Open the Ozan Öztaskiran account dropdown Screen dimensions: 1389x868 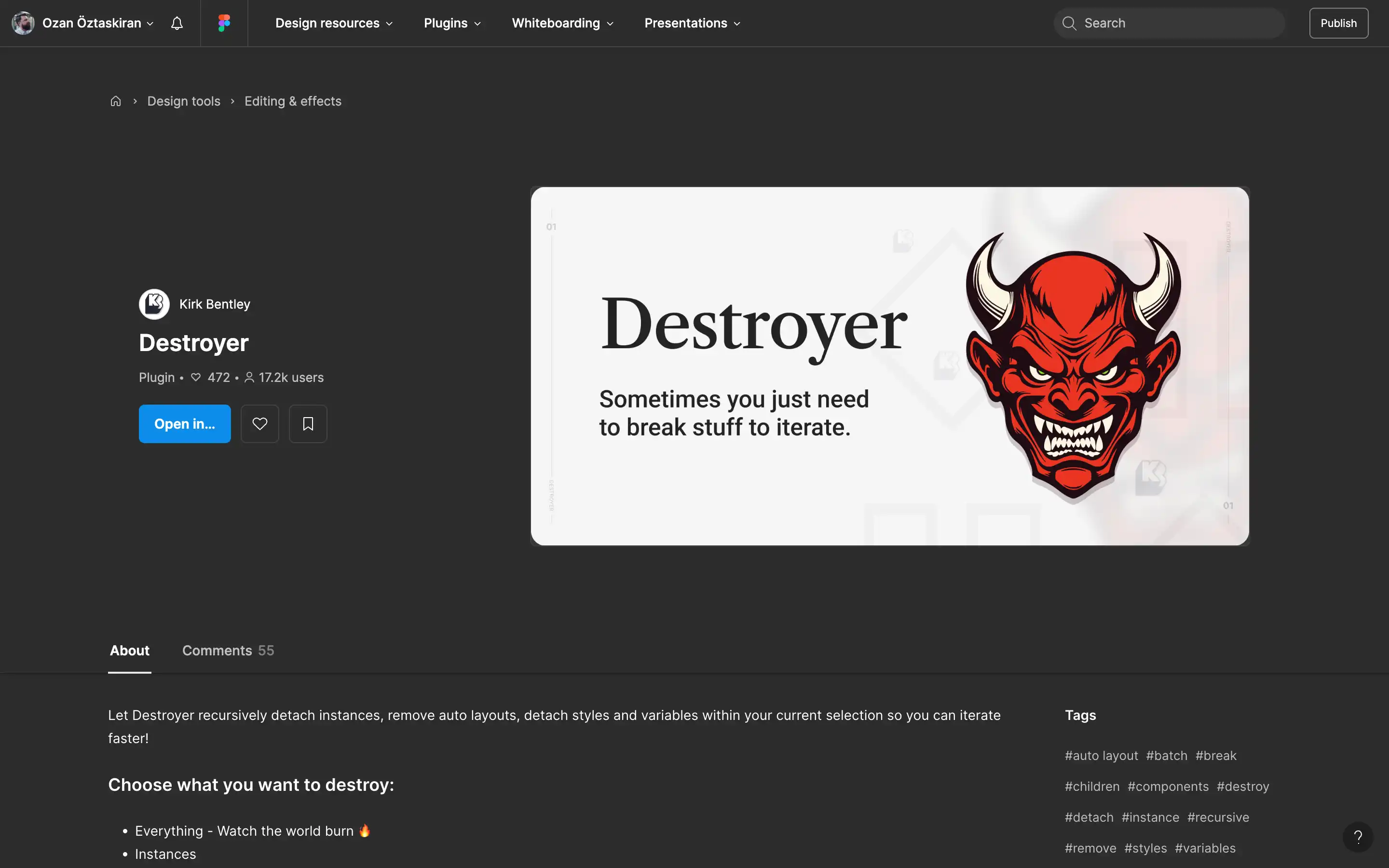[x=98, y=23]
